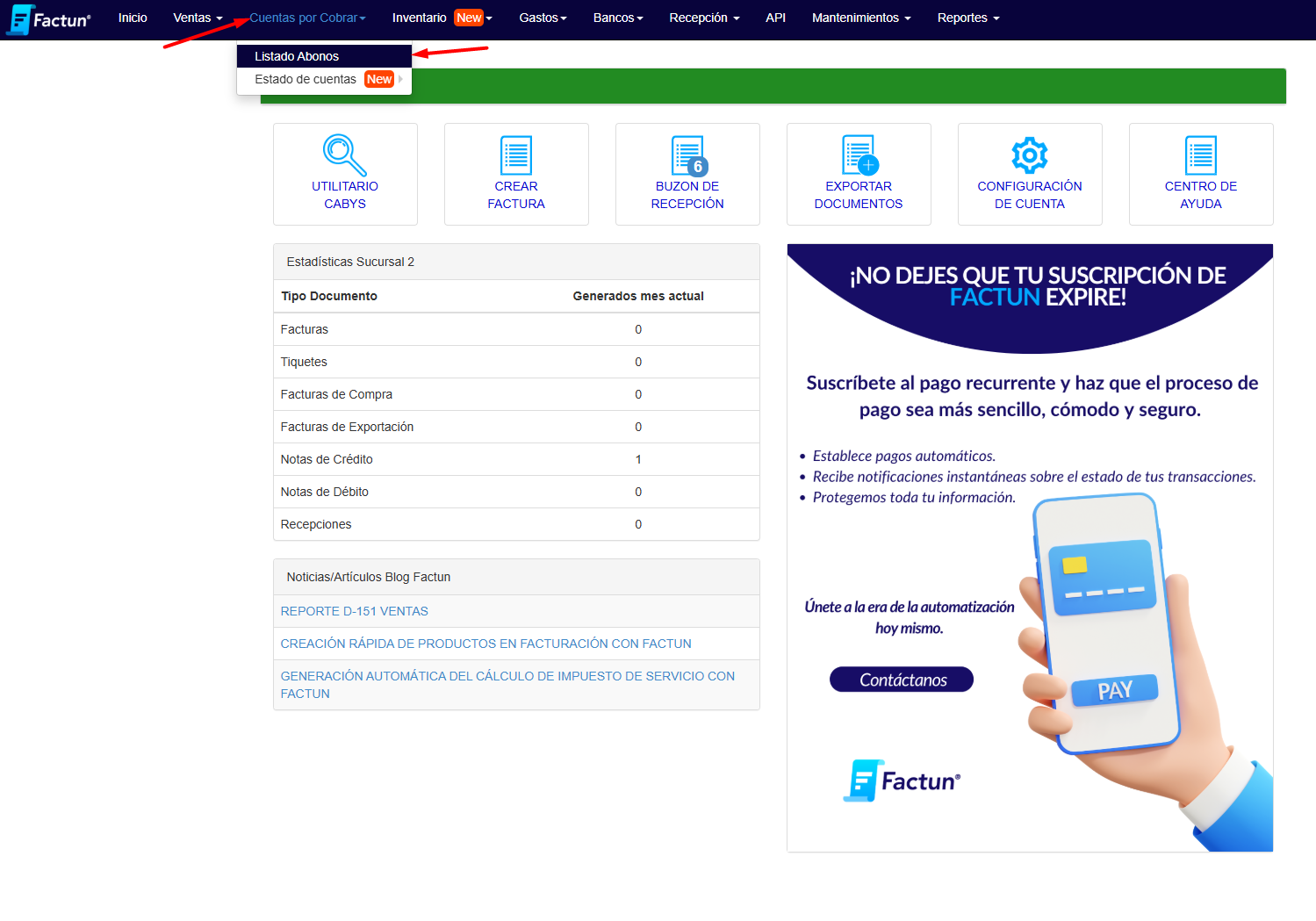Screen dimensions: 1316x921
Task: Expand the Mantenimientos dropdown
Action: coord(861,18)
